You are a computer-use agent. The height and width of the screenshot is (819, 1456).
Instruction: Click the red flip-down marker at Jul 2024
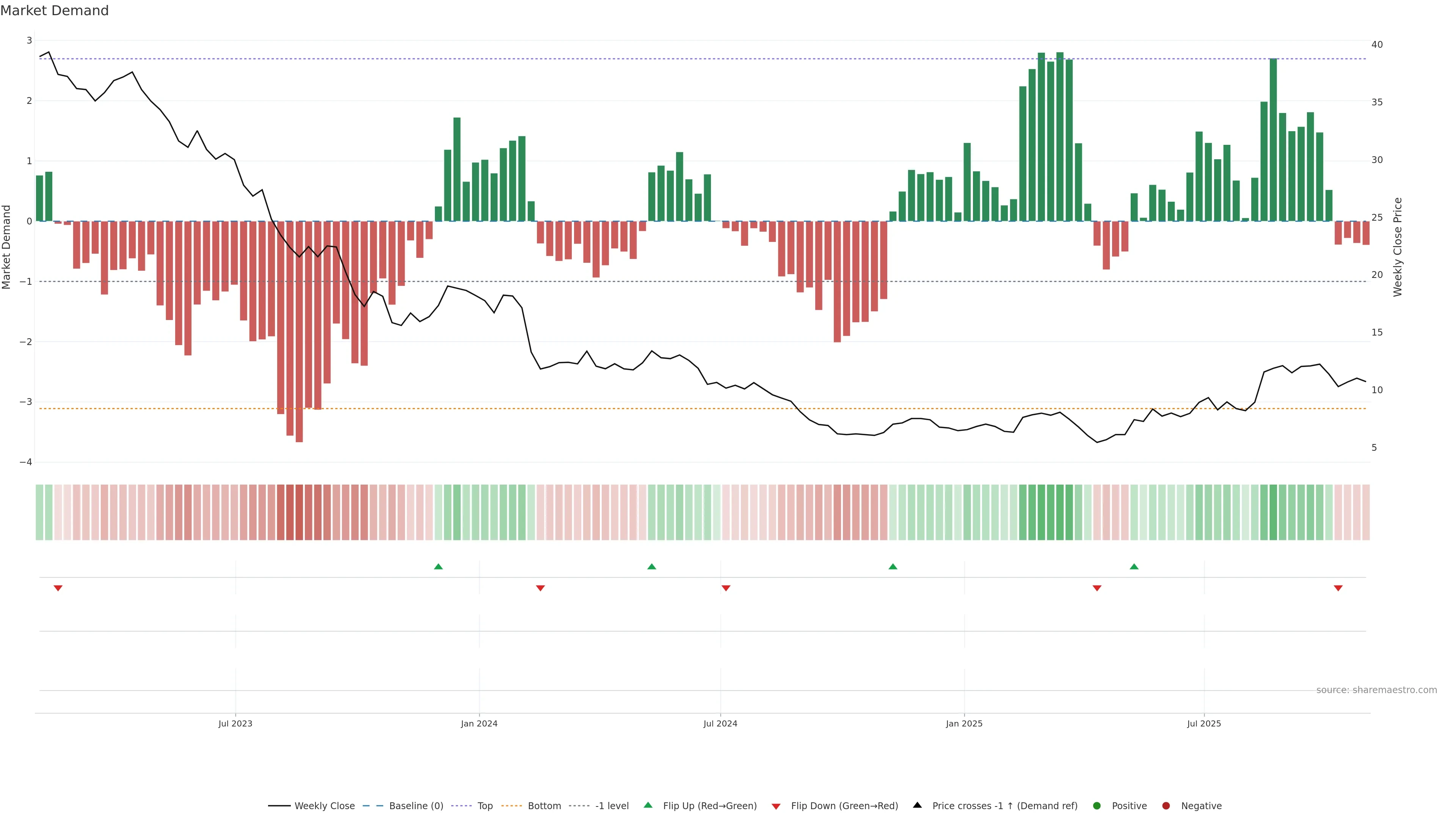726,588
